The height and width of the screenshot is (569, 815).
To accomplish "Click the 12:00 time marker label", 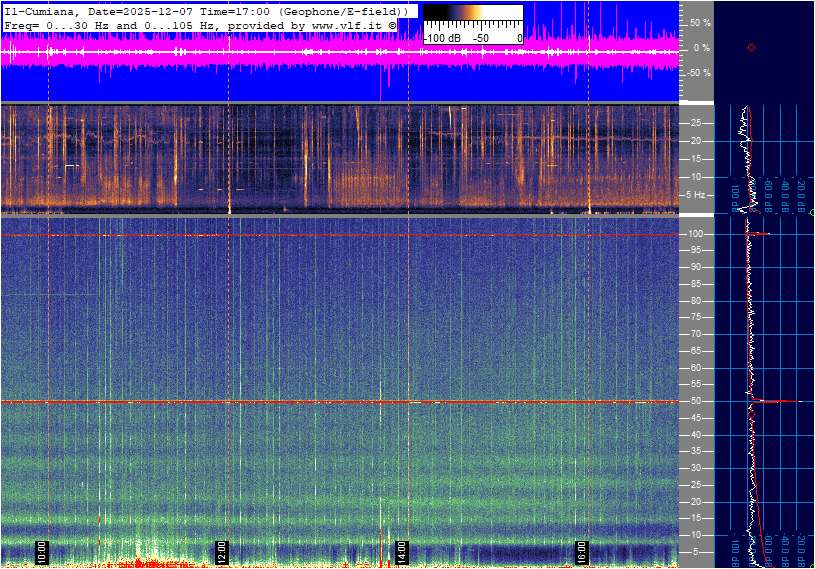I will (221, 551).
